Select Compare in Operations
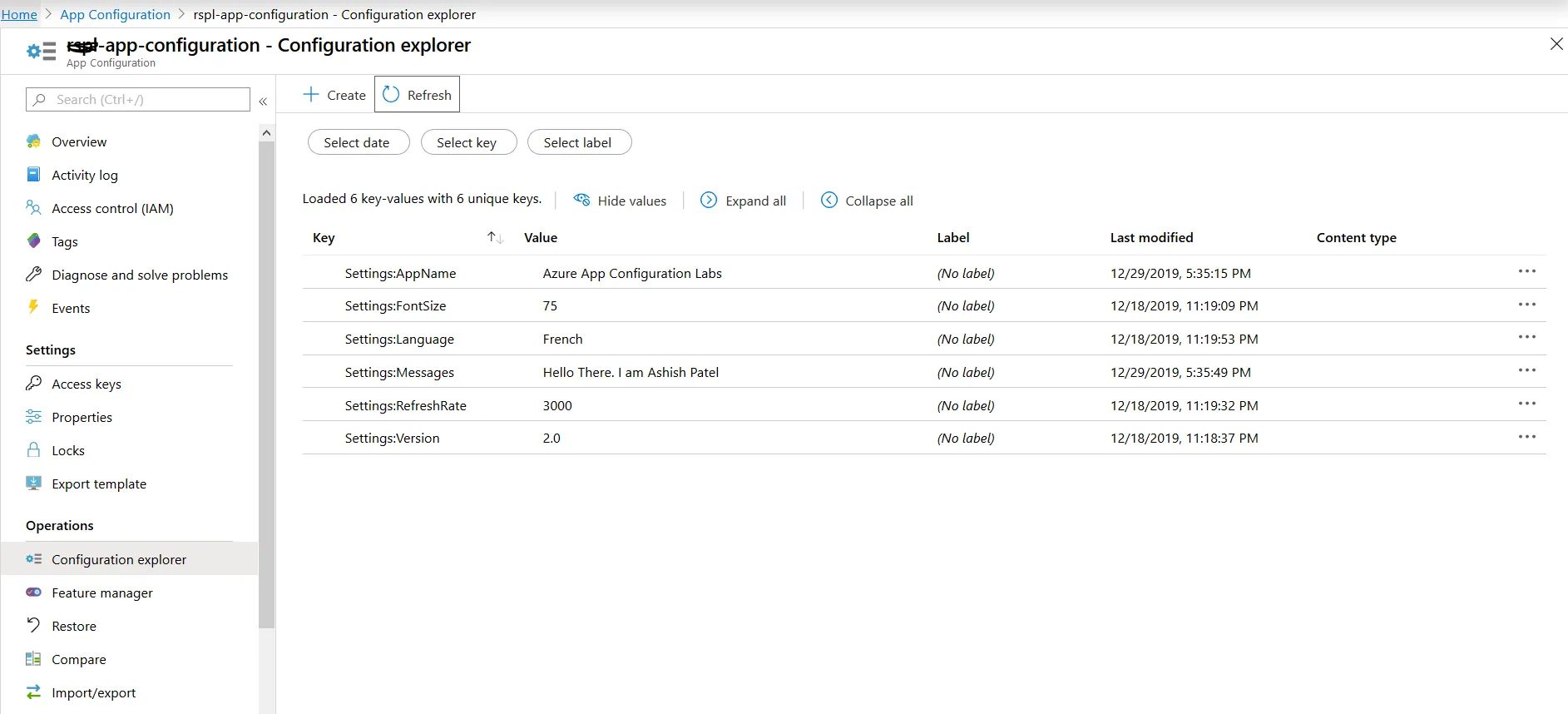This screenshot has height=714, width=1568. tap(79, 659)
